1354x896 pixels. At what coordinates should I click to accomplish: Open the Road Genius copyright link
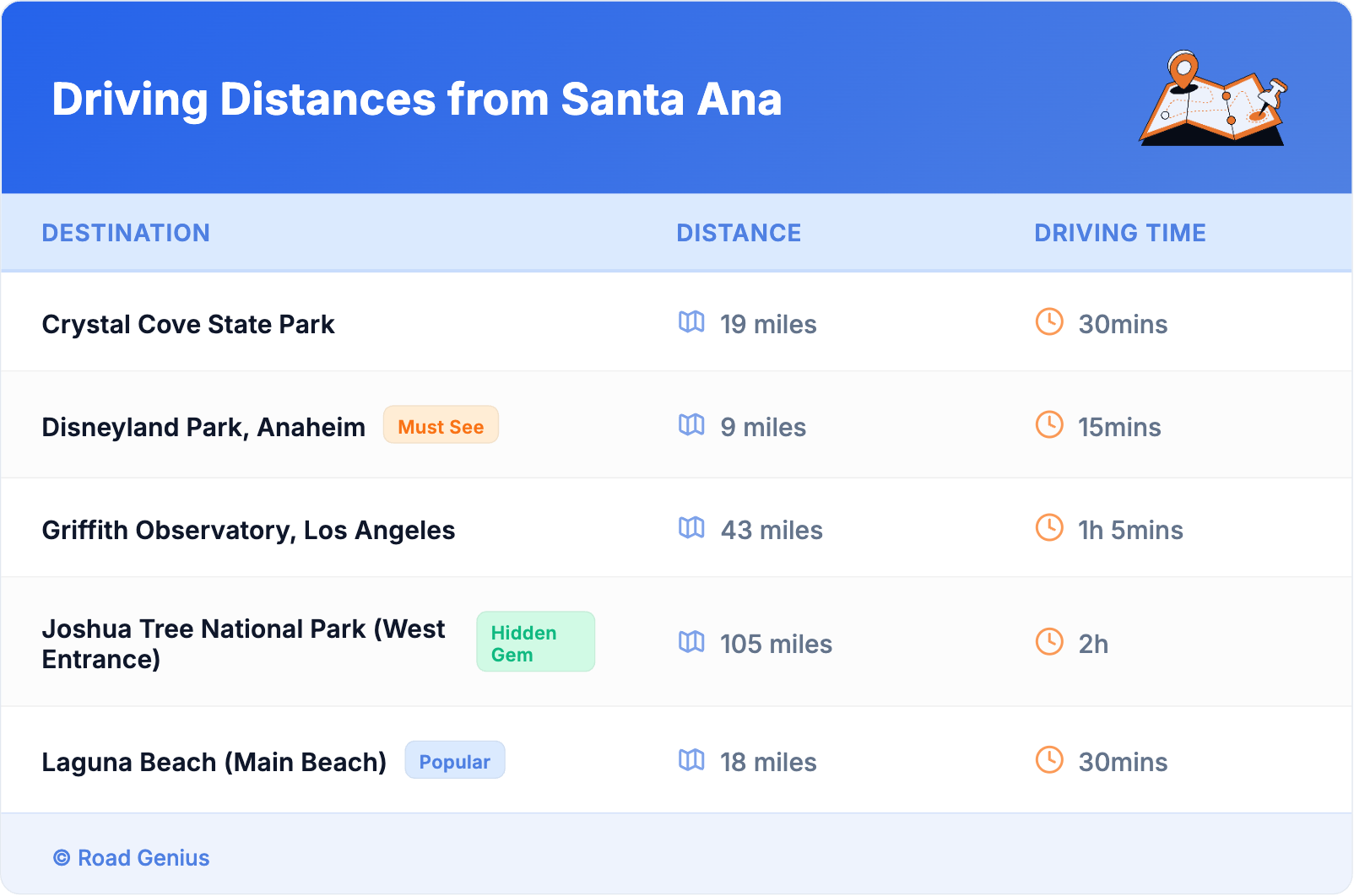click(132, 858)
